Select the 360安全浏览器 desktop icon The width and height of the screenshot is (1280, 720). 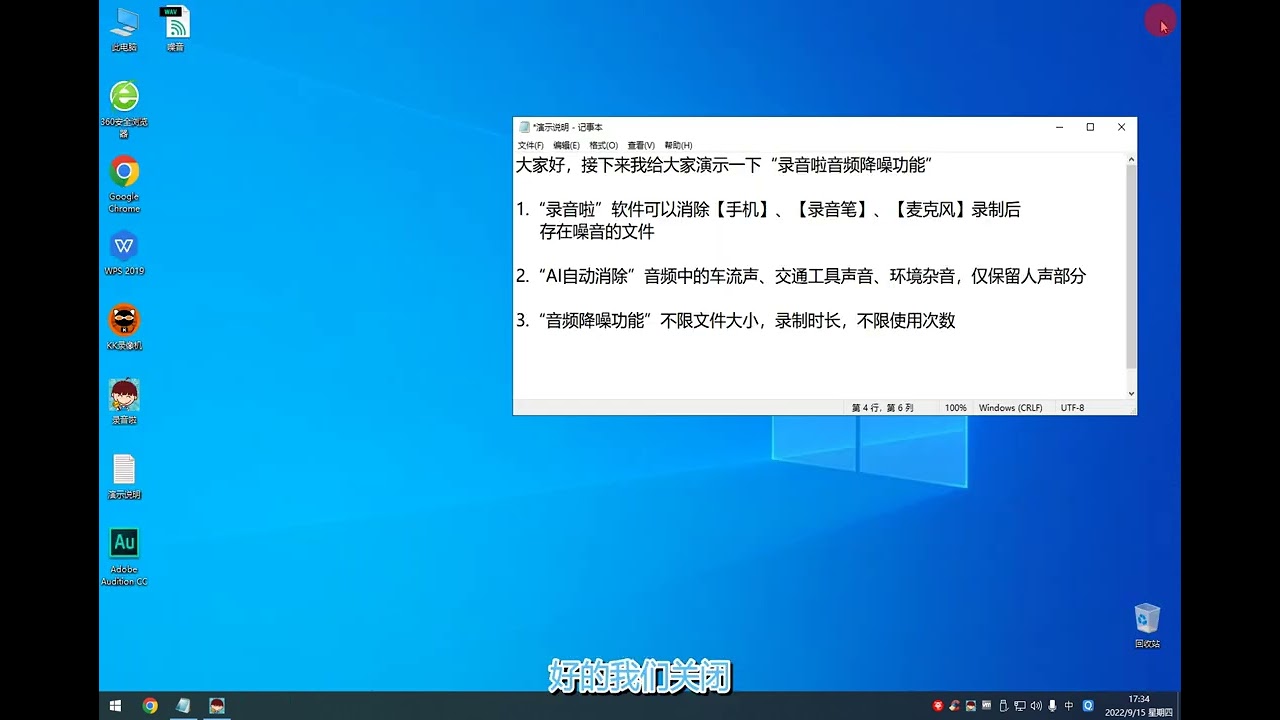(124, 109)
